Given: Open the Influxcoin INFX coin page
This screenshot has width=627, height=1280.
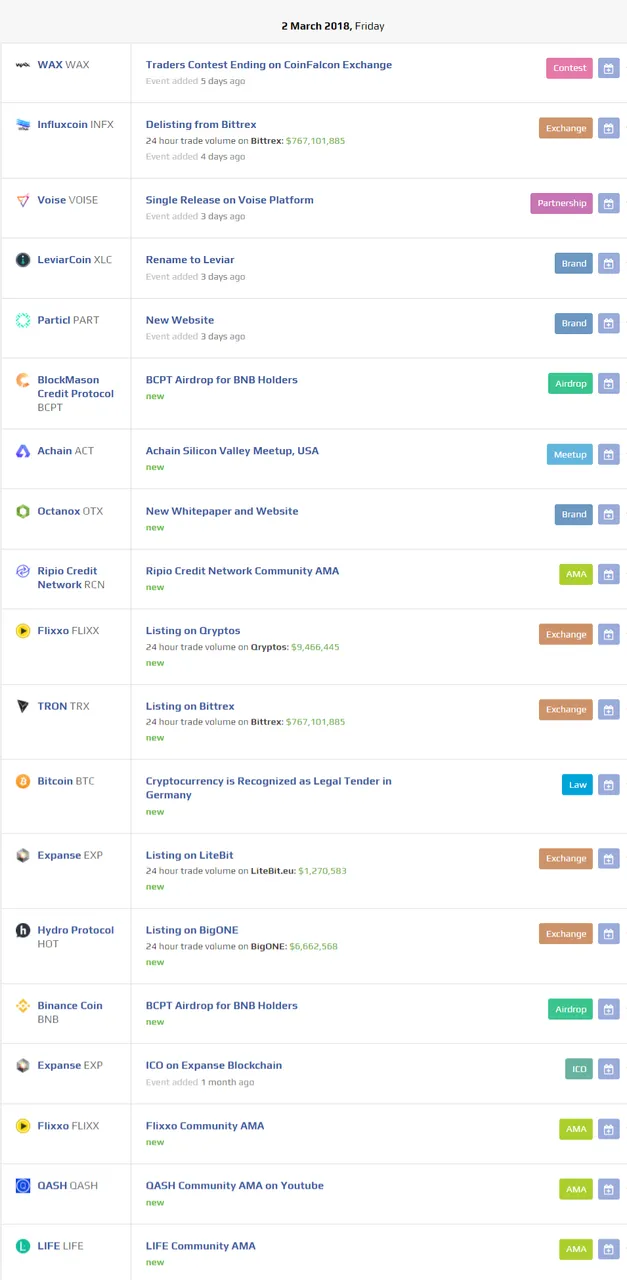Looking at the screenshot, I should (76, 125).
